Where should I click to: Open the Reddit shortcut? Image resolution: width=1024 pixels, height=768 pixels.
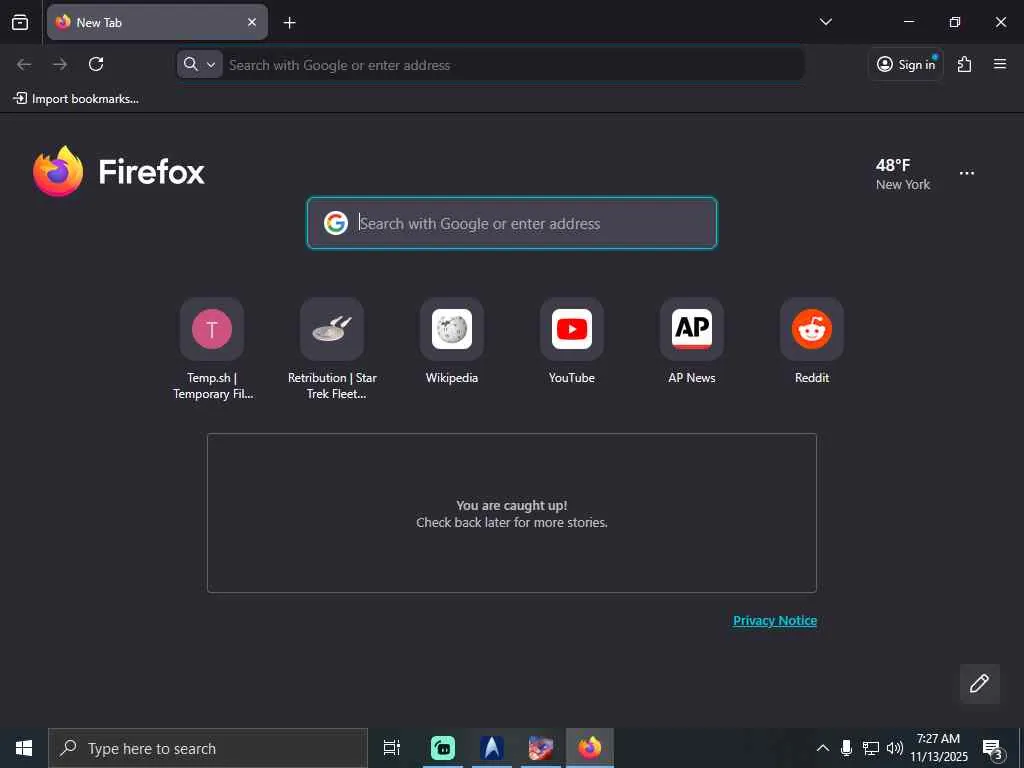(812, 342)
